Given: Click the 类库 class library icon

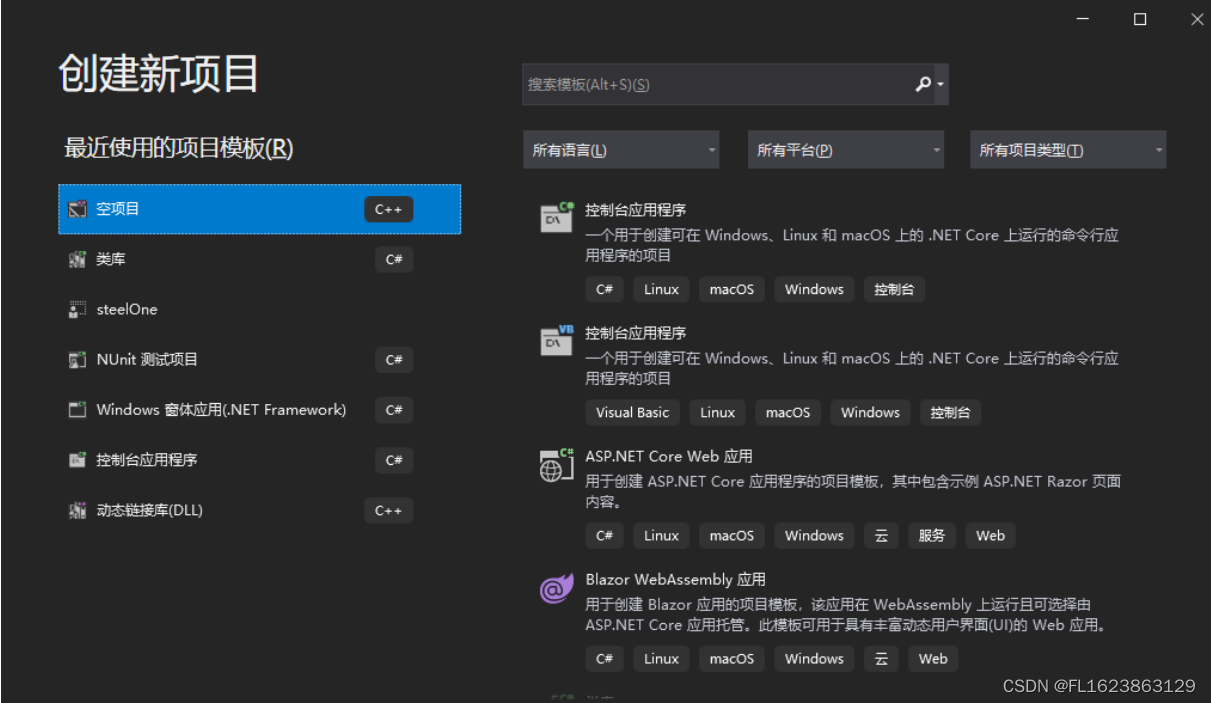Looking at the screenshot, I should click(77, 259).
